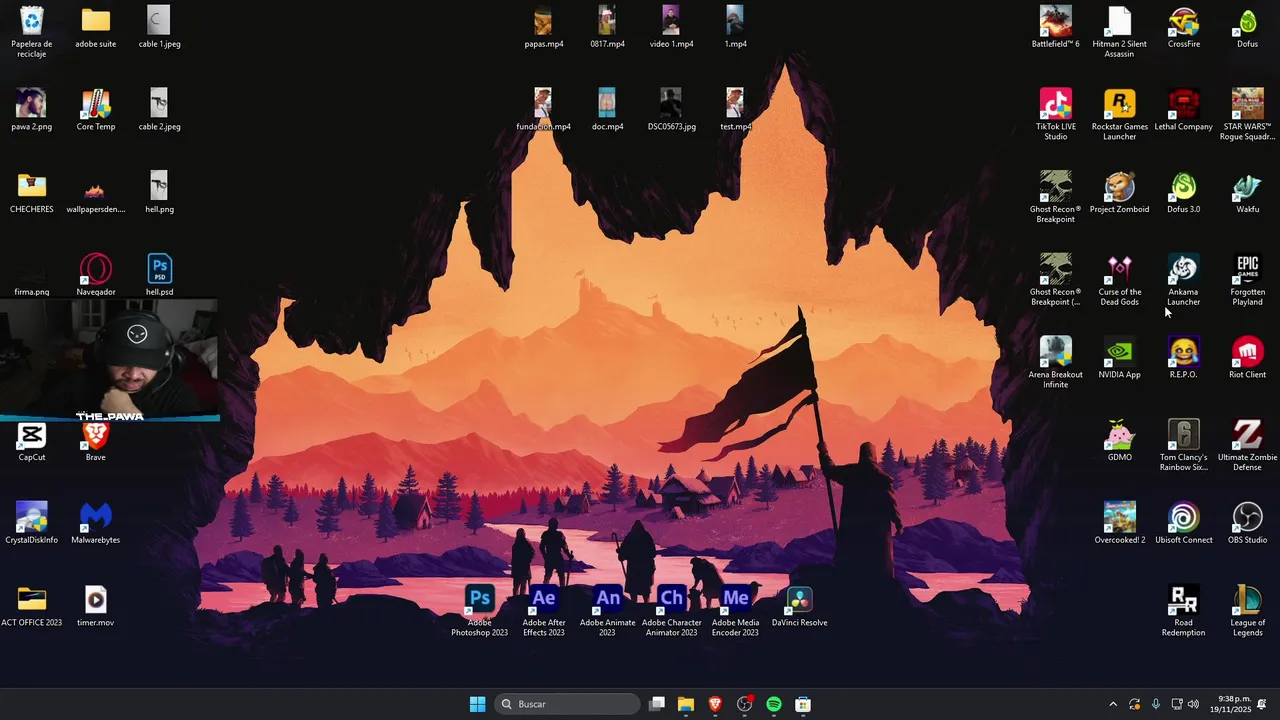The width and height of the screenshot is (1280, 720).
Task: Open the microphone tray indicator
Action: click(x=1156, y=704)
